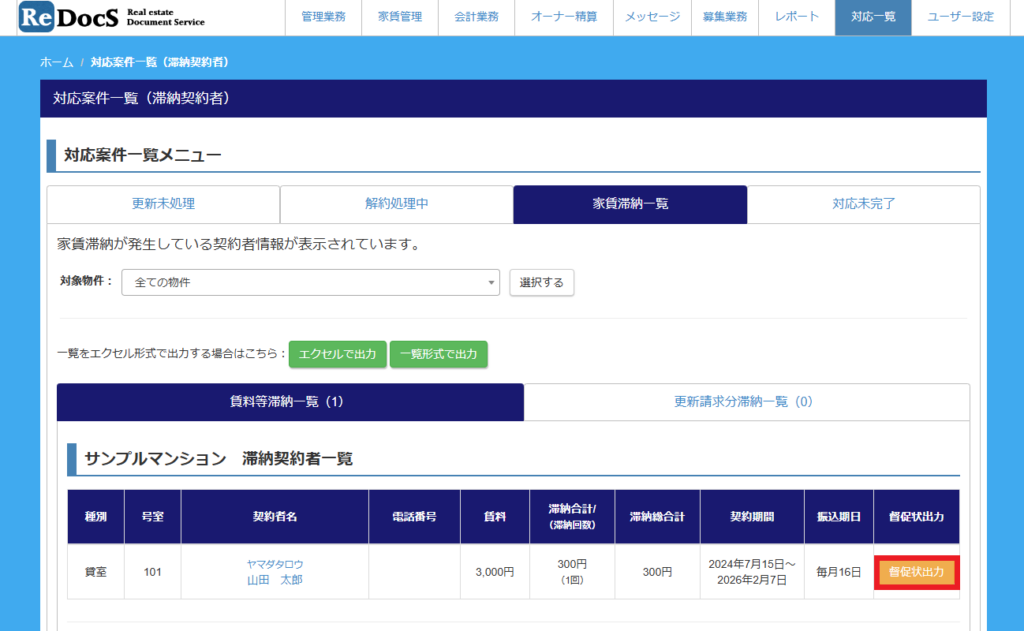Open the 募集業務 menu
Image resolution: width=1024 pixels, height=631 pixels.
point(724,17)
